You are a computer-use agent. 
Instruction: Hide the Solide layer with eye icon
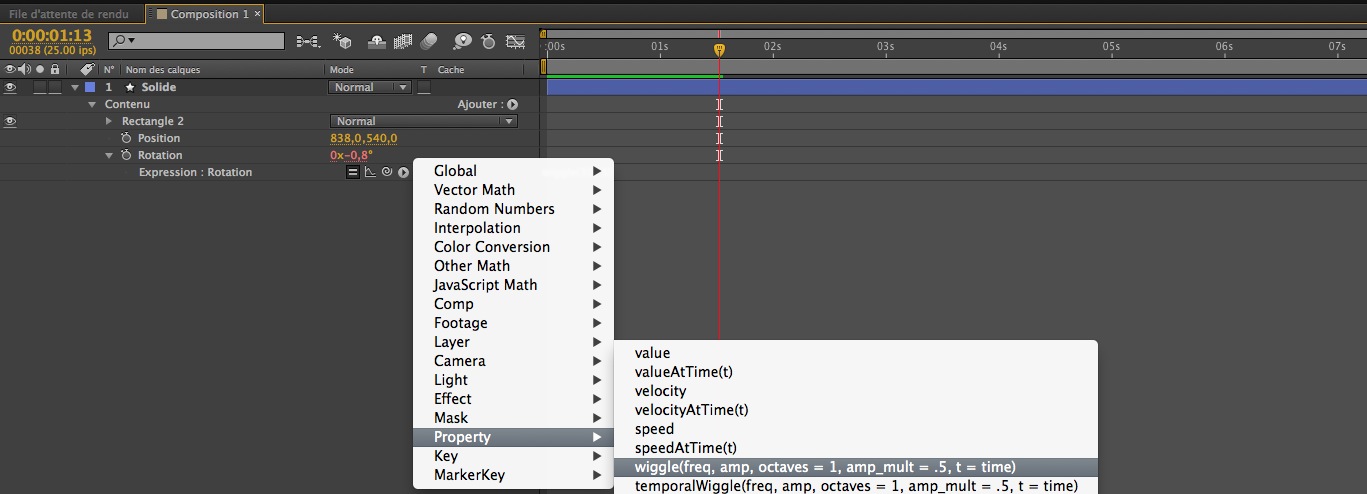tap(11, 87)
